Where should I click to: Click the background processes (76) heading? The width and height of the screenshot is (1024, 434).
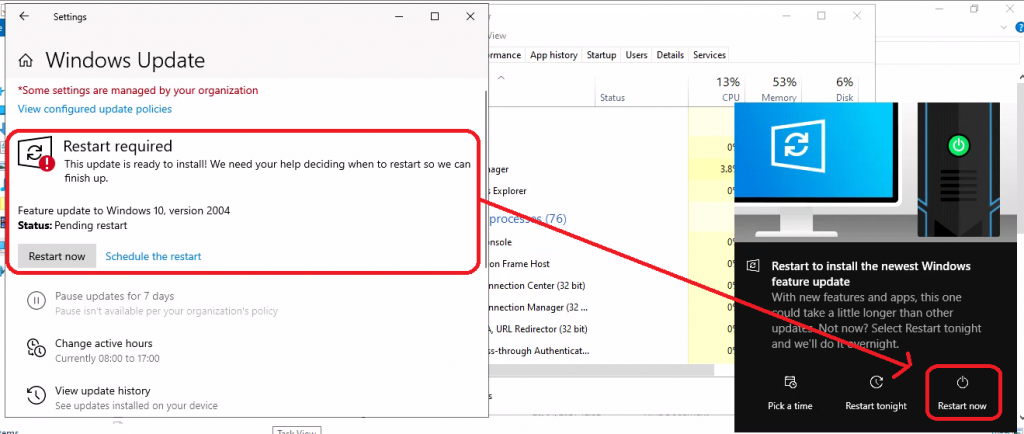528,219
